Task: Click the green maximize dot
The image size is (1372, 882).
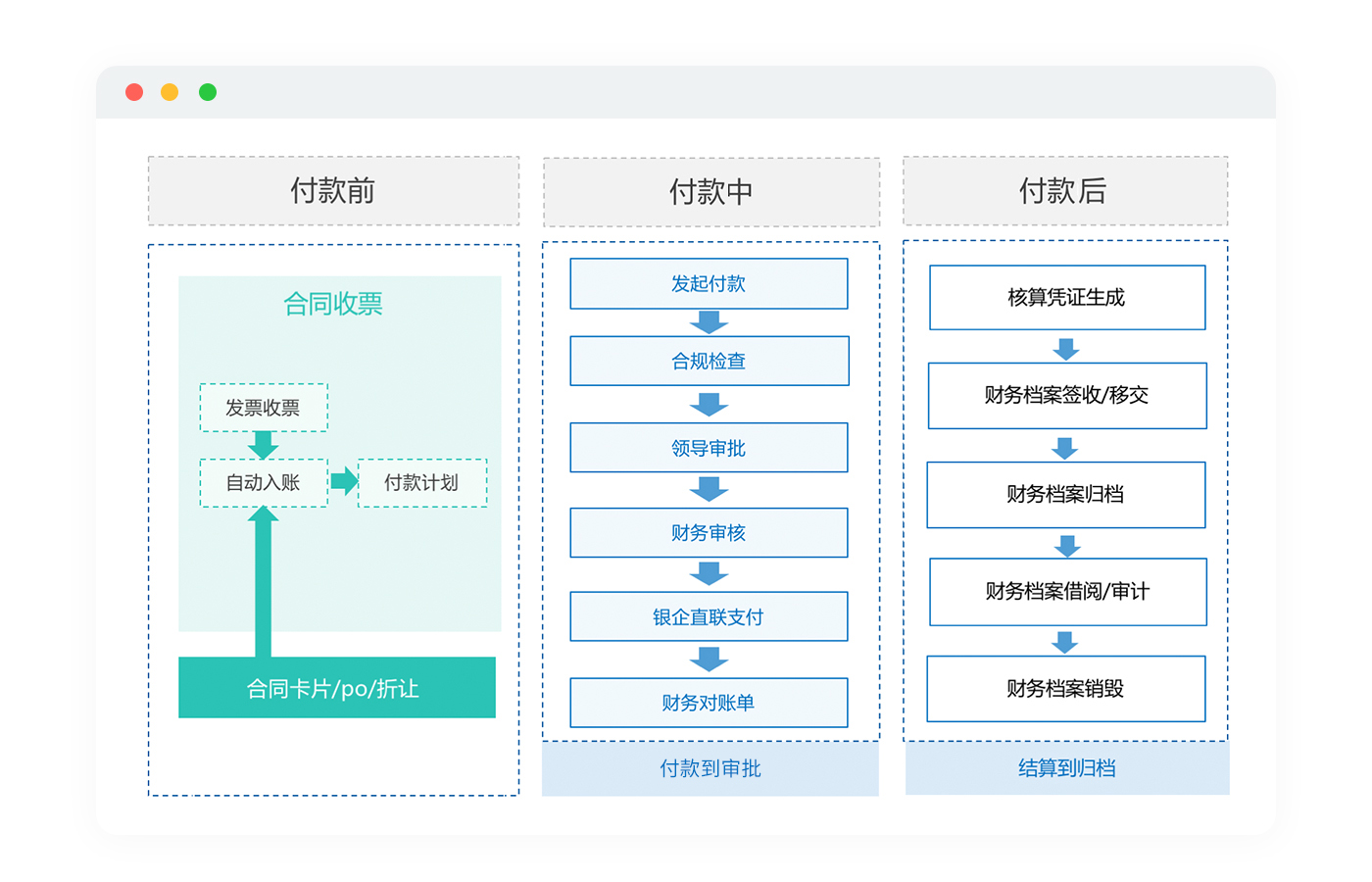Action: click(208, 92)
